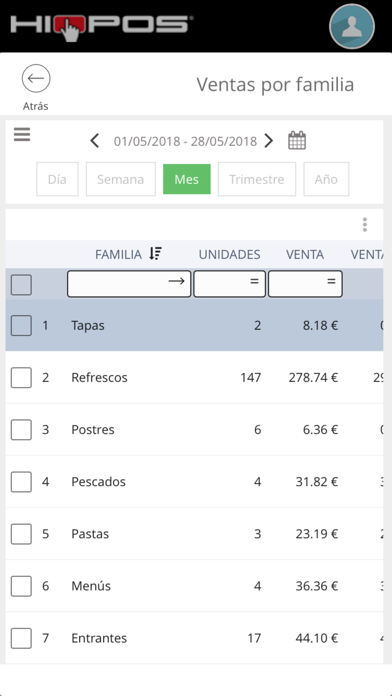Screen dimensions: 392x696
Task: Go back with the Atrás arrow
Action: [x=36, y=79]
